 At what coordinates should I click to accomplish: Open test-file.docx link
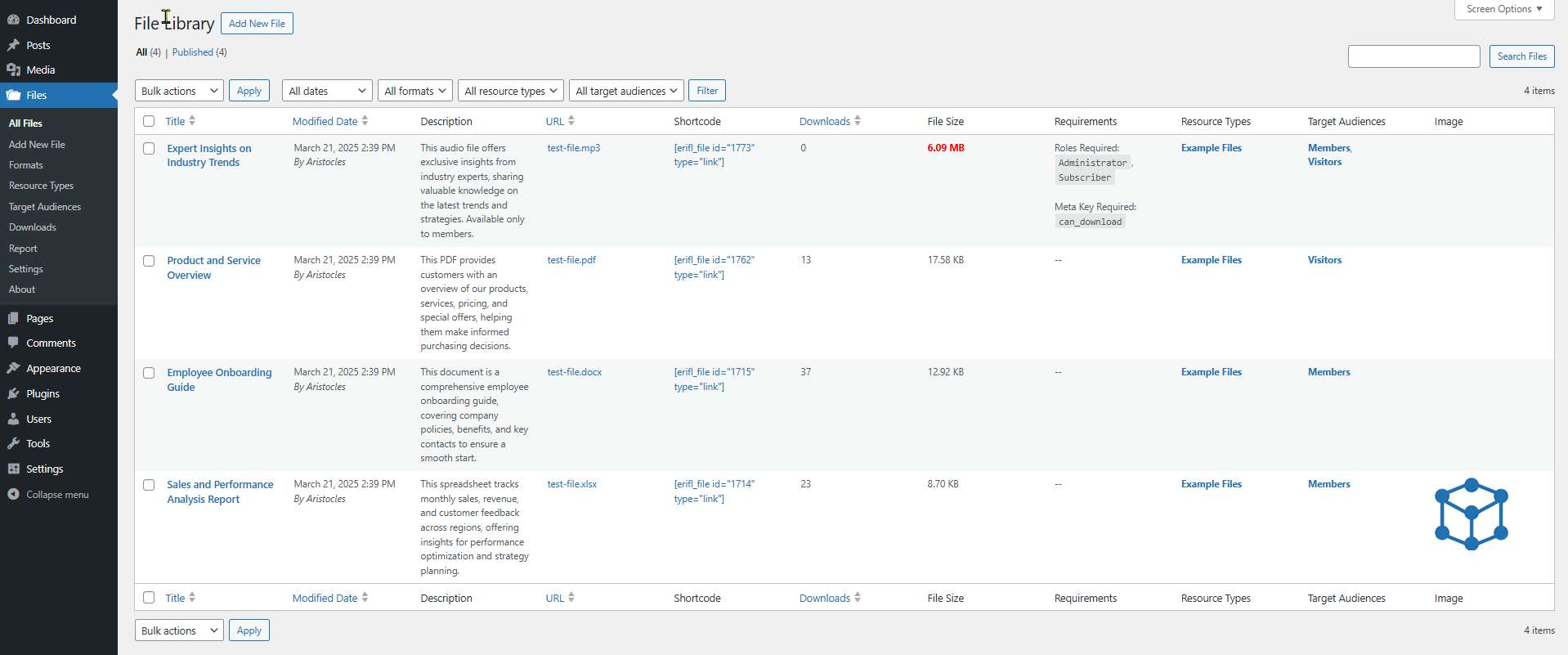tap(575, 372)
